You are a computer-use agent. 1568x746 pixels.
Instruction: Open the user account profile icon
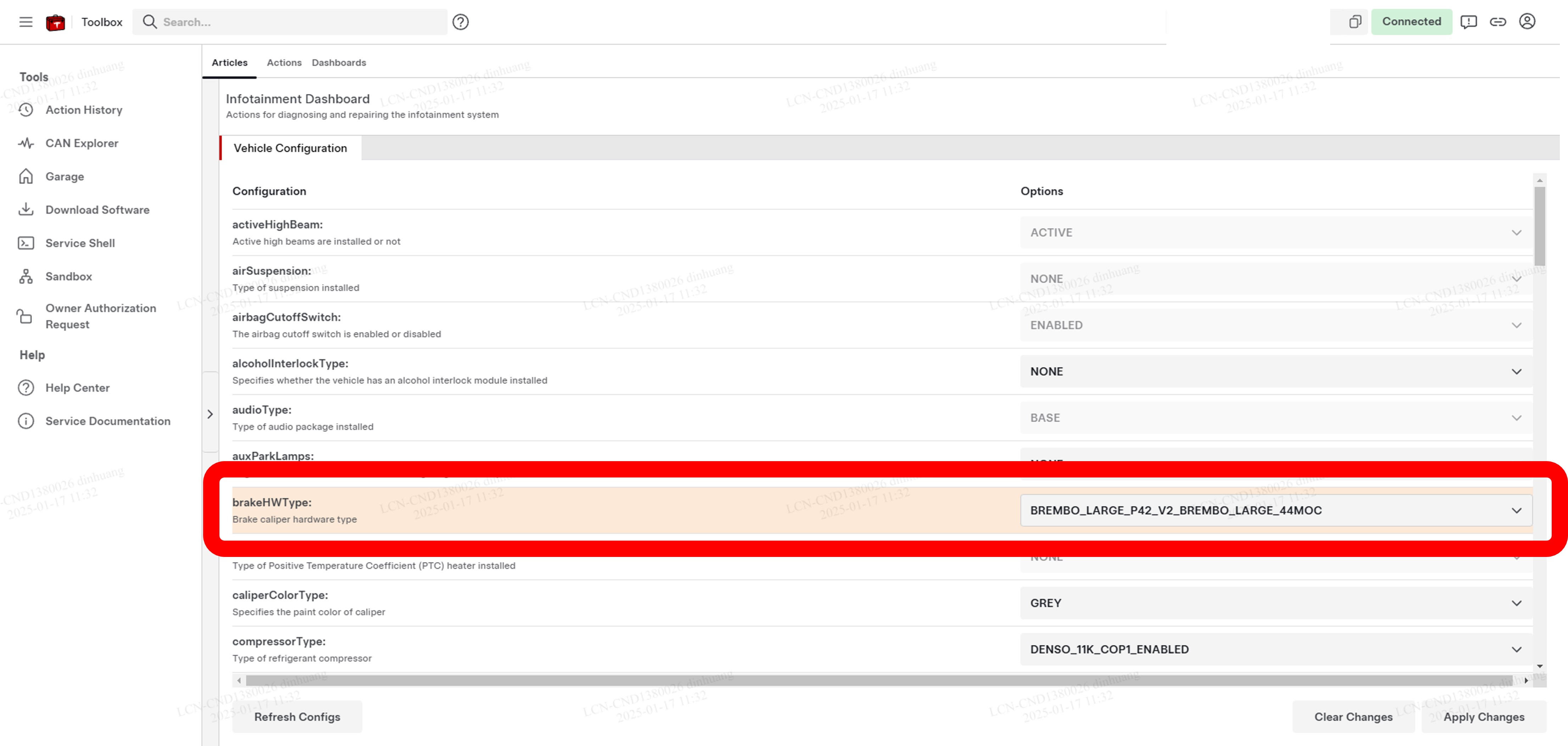pos(1527,22)
